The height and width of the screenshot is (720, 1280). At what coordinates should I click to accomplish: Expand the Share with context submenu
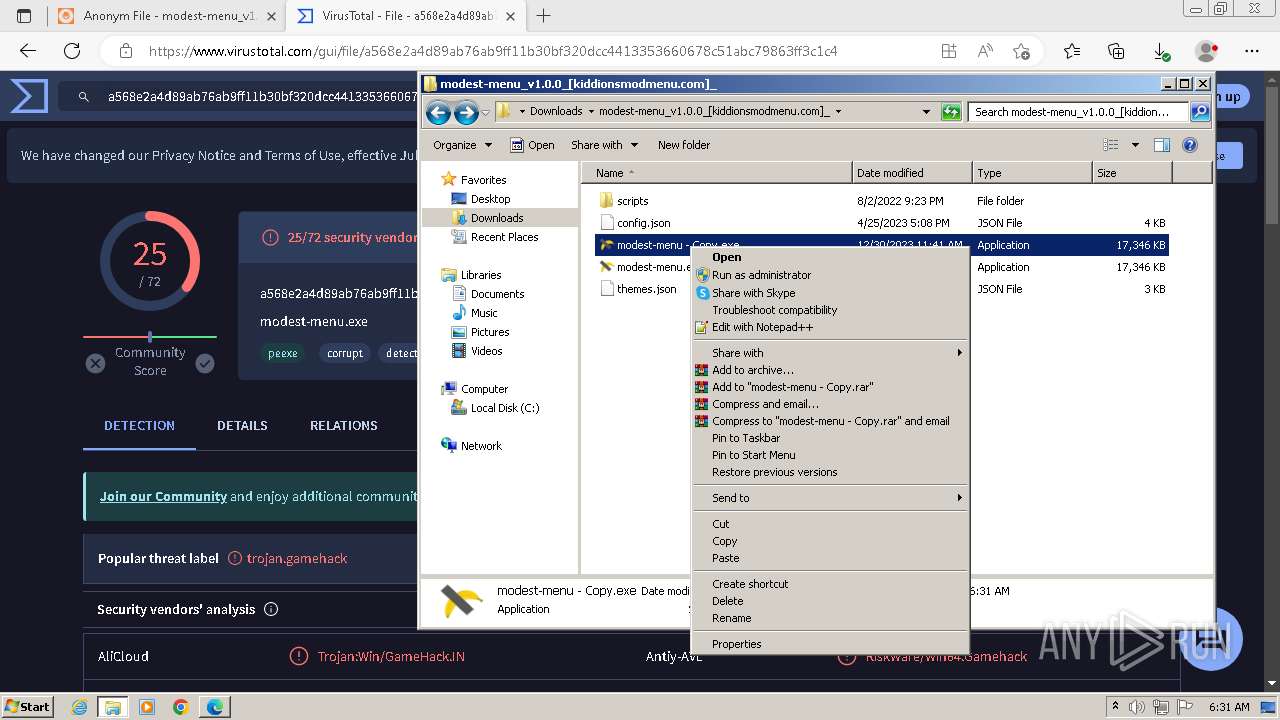pyautogui.click(x=830, y=353)
